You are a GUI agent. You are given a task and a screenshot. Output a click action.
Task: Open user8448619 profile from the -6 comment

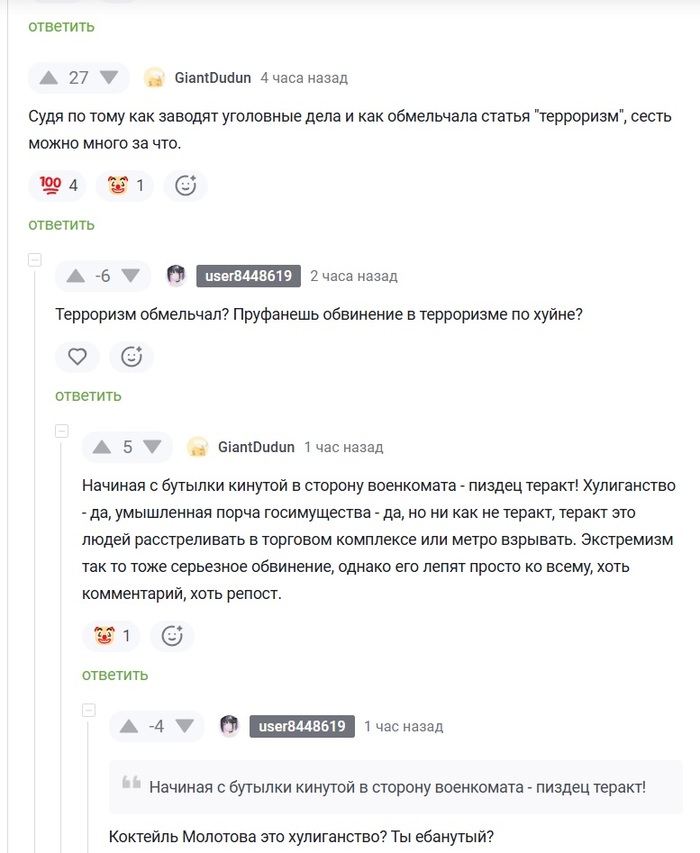coord(249,276)
